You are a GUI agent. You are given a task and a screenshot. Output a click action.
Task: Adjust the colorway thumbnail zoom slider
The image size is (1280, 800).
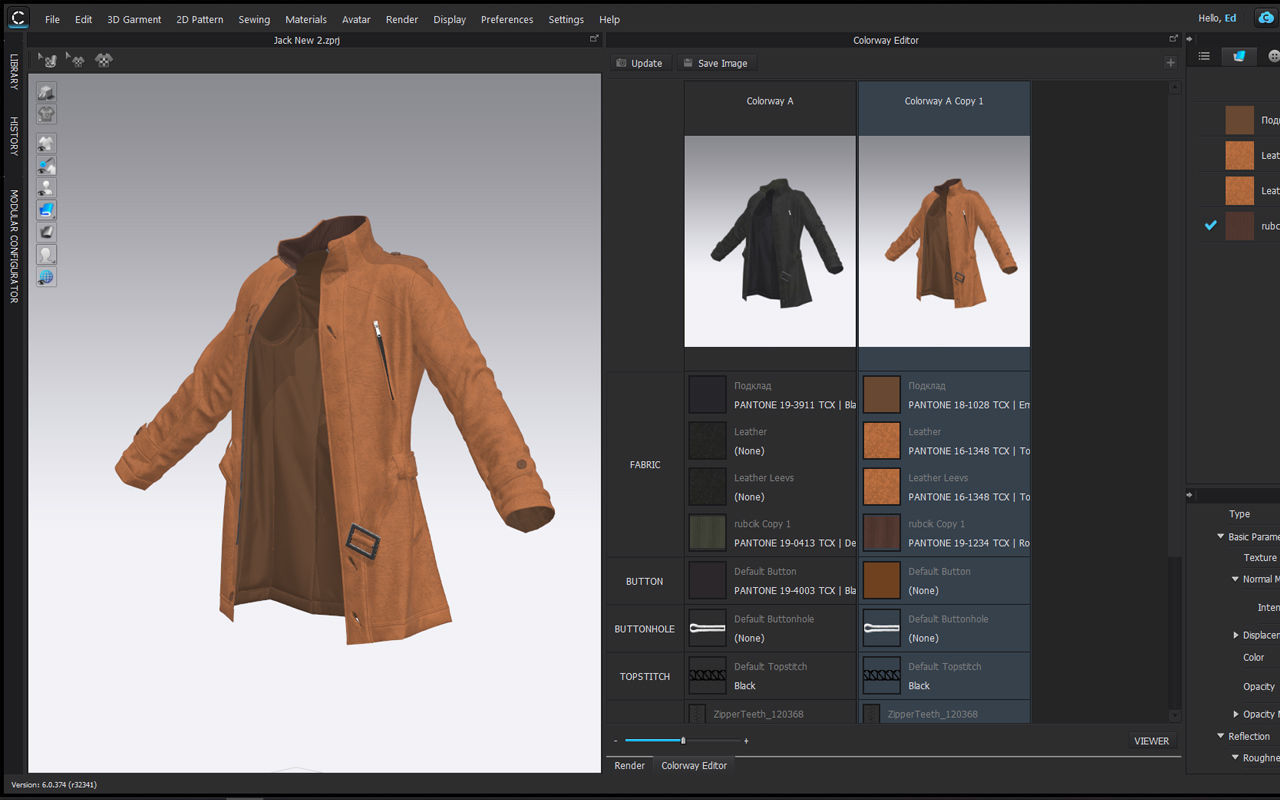[683, 741]
